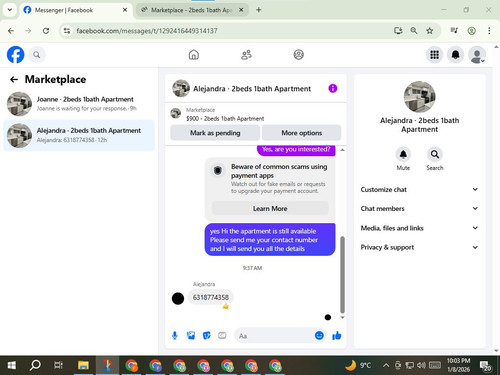The width and height of the screenshot is (500, 375).
Task: Select Alejandra 2beds 1bath Apartment chat
Action: click(79, 135)
